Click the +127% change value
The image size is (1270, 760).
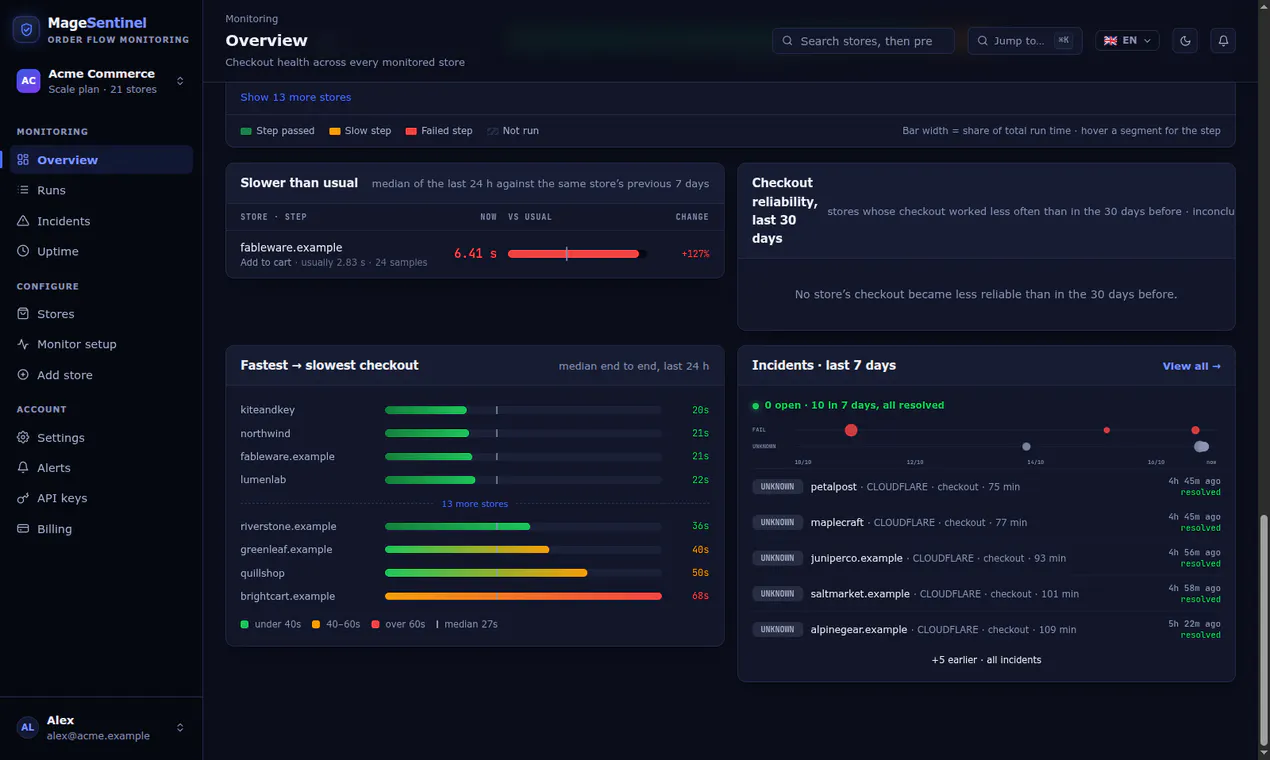pos(695,254)
